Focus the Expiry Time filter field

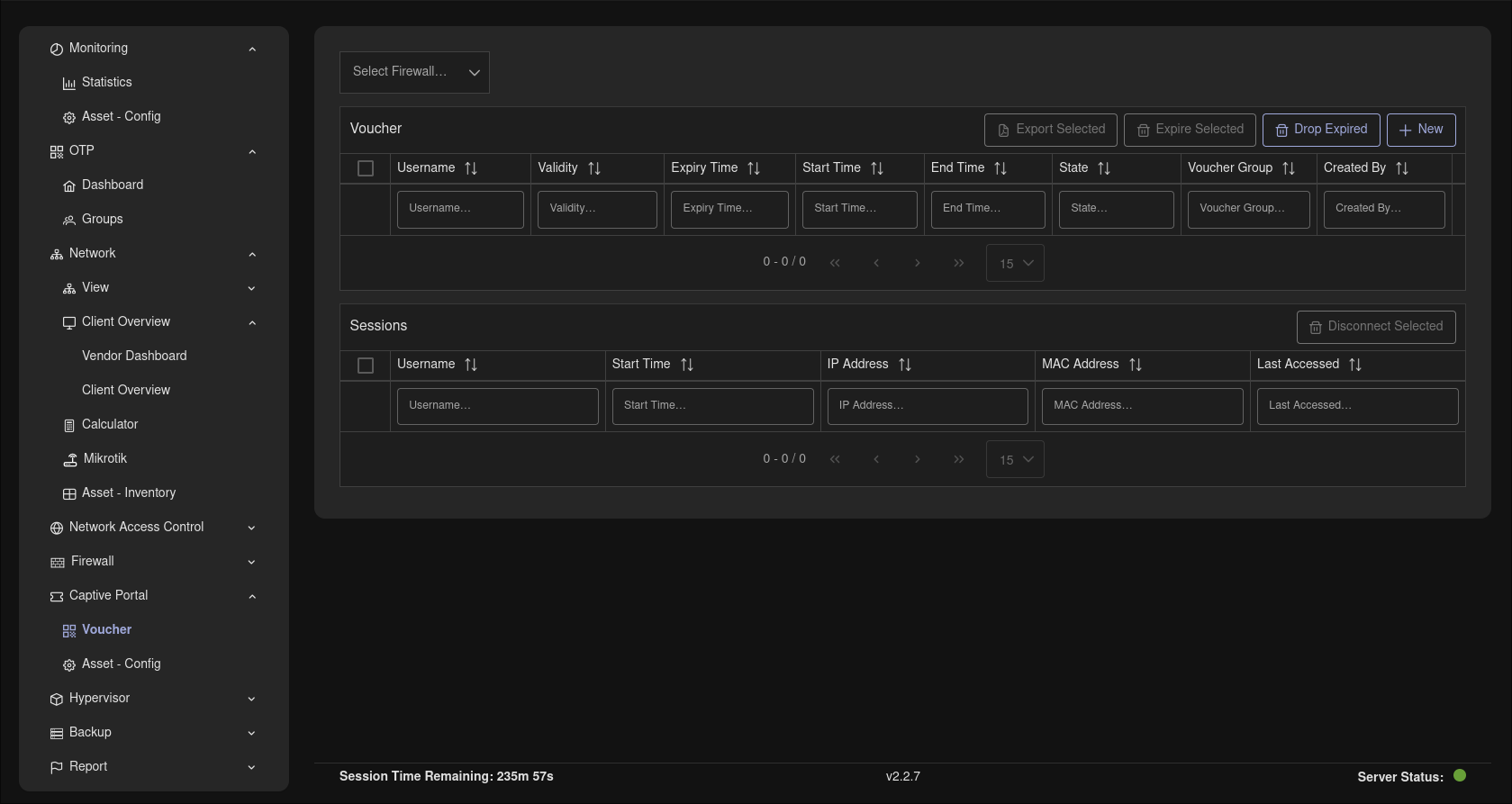pyautogui.click(x=729, y=209)
